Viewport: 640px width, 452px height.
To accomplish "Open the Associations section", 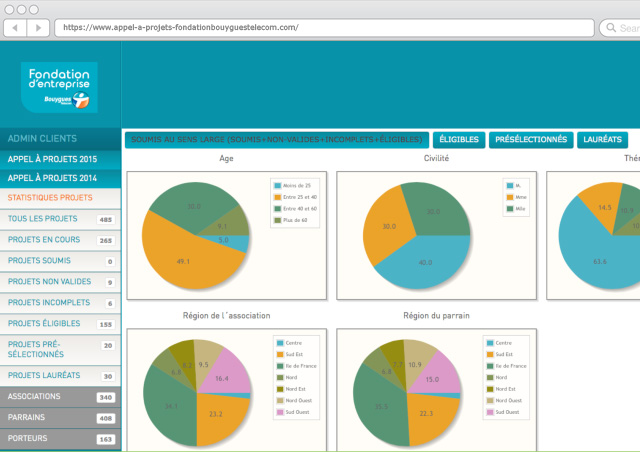I will pos(60,396).
